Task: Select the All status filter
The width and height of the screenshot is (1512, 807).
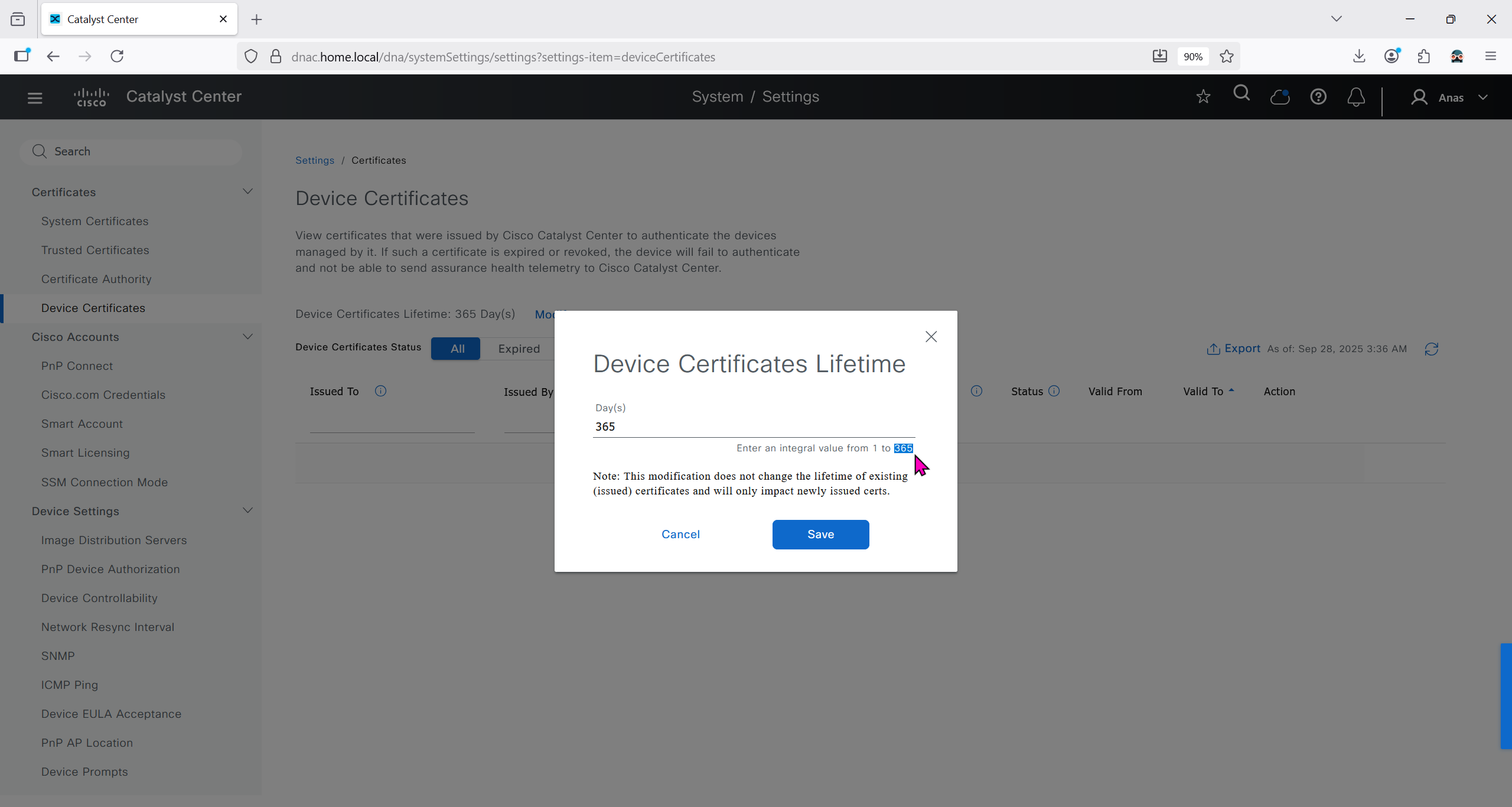Action: [x=457, y=349]
